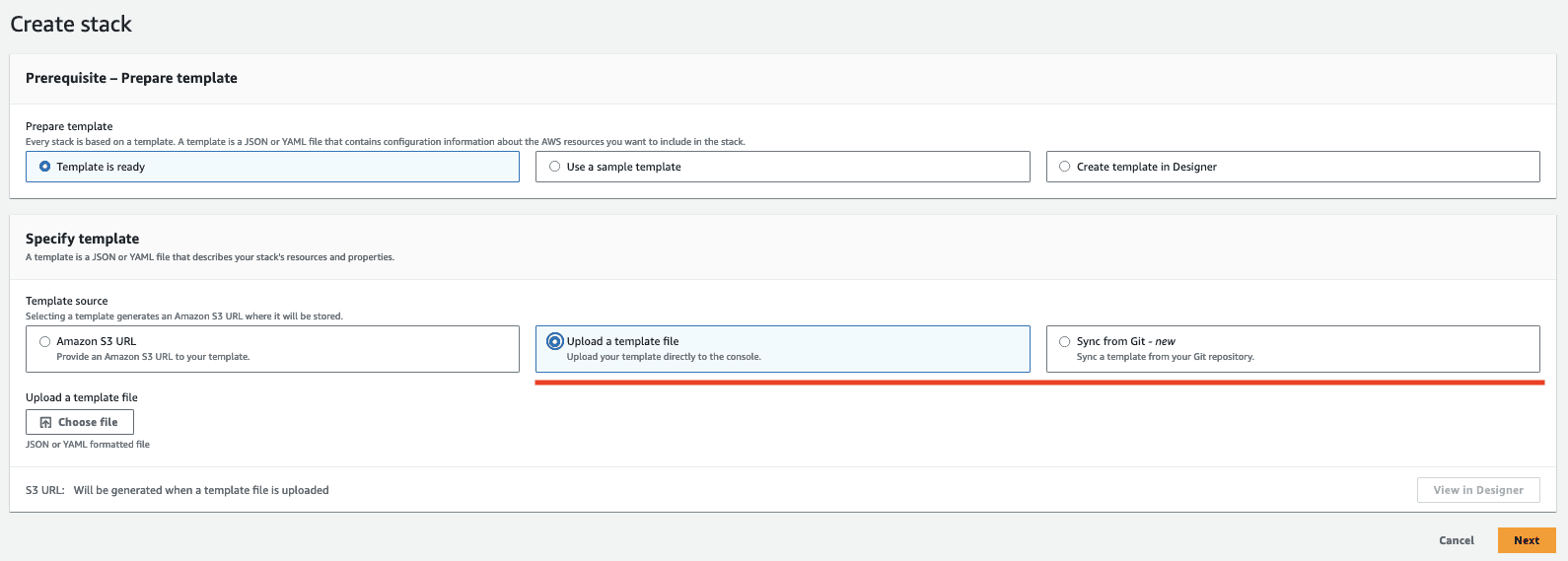The height and width of the screenshot is (561, 1568).
Task: Click "JSON or YAML formatted file" hint text
Action: pos(88,445)
